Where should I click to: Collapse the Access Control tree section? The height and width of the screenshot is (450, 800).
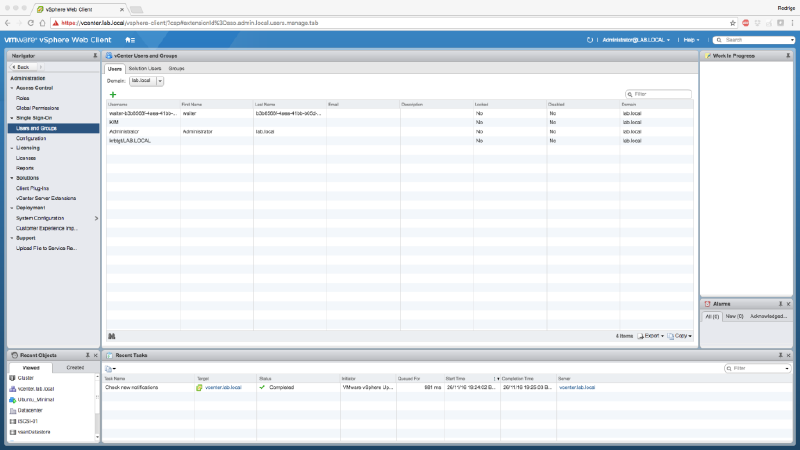(x=12, y=88)
